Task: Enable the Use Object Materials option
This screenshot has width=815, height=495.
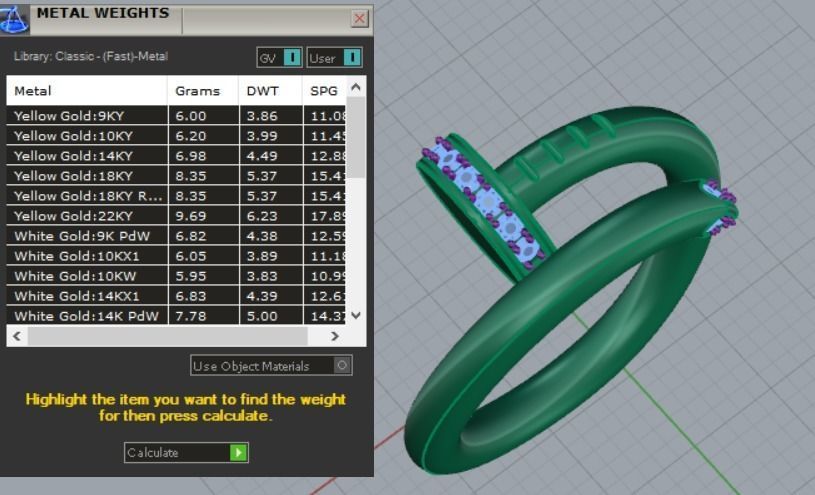Action: [271, 366]
